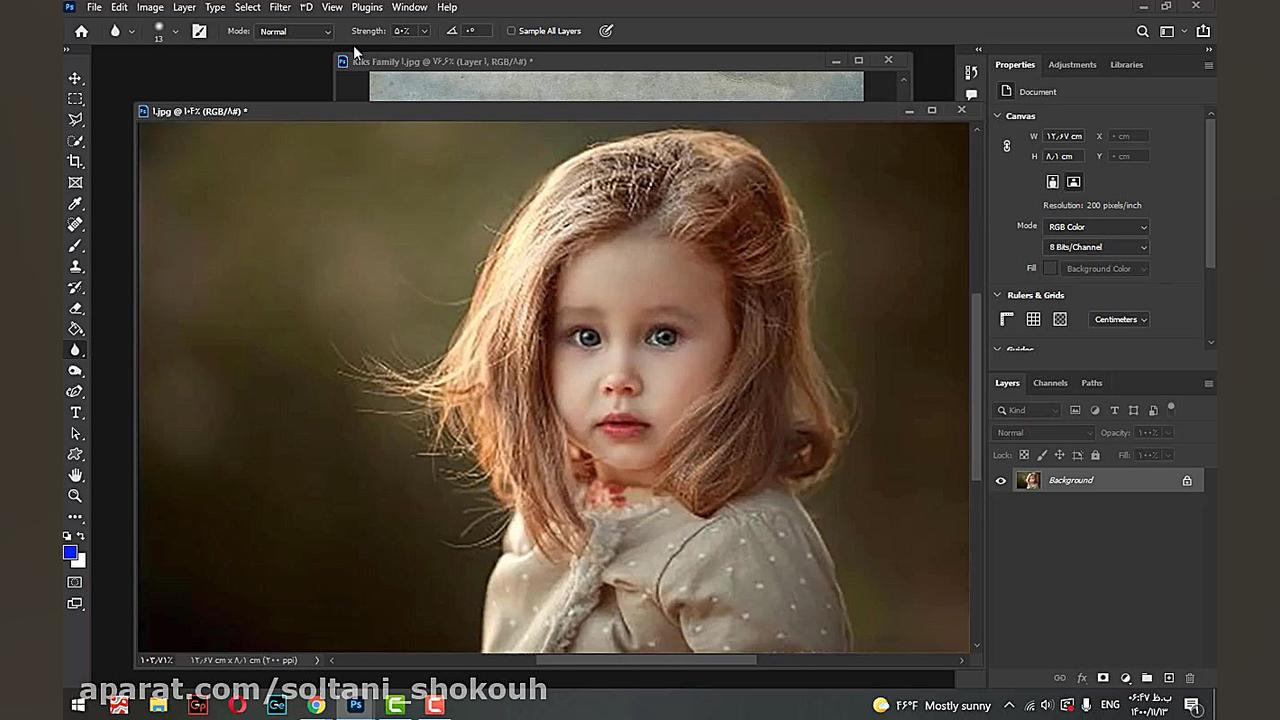Switch to the Channels tab
The image size is (1280, 720).
point(1050,383)
